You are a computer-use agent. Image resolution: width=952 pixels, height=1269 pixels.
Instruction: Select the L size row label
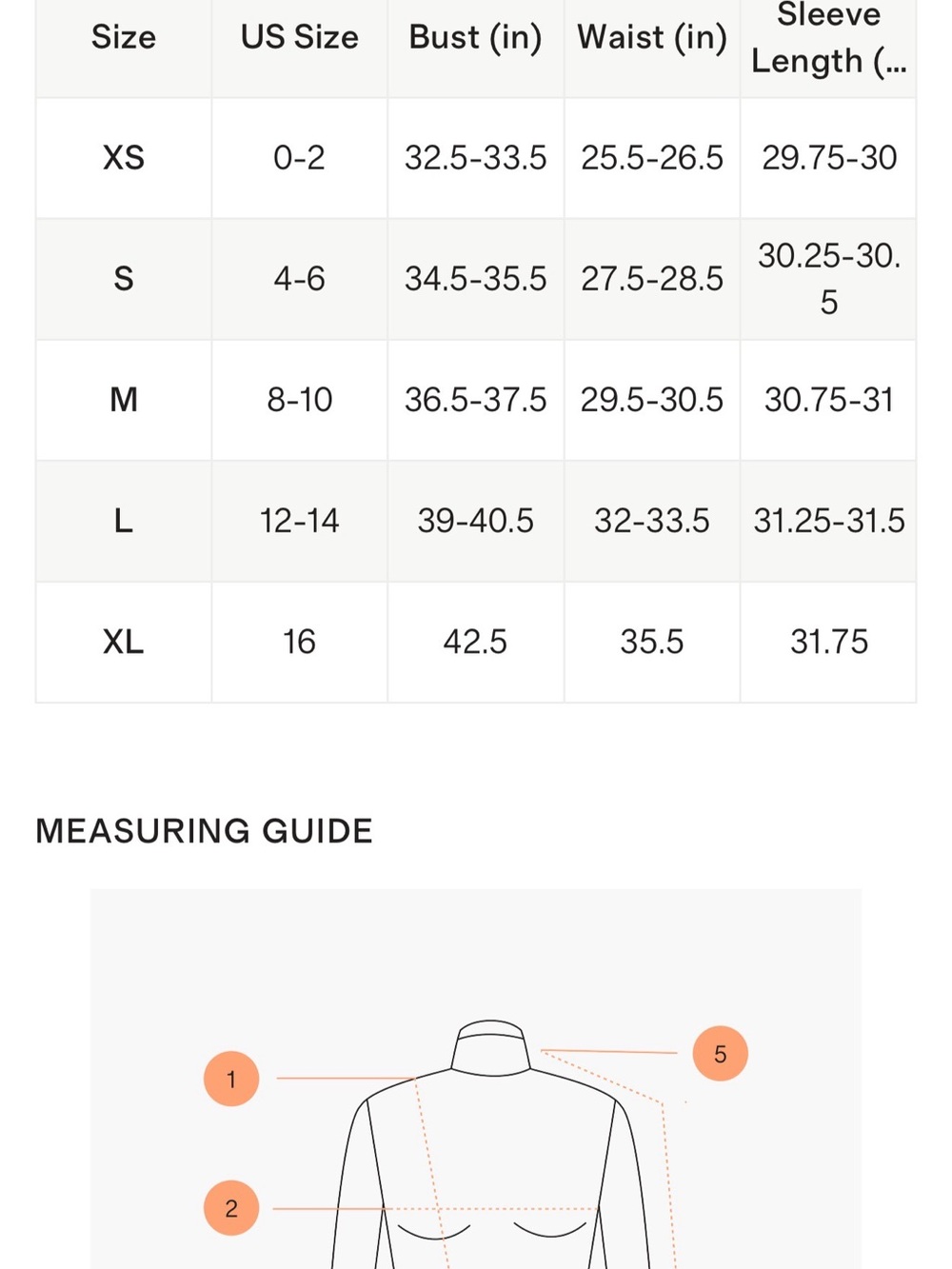coord(124,521)
